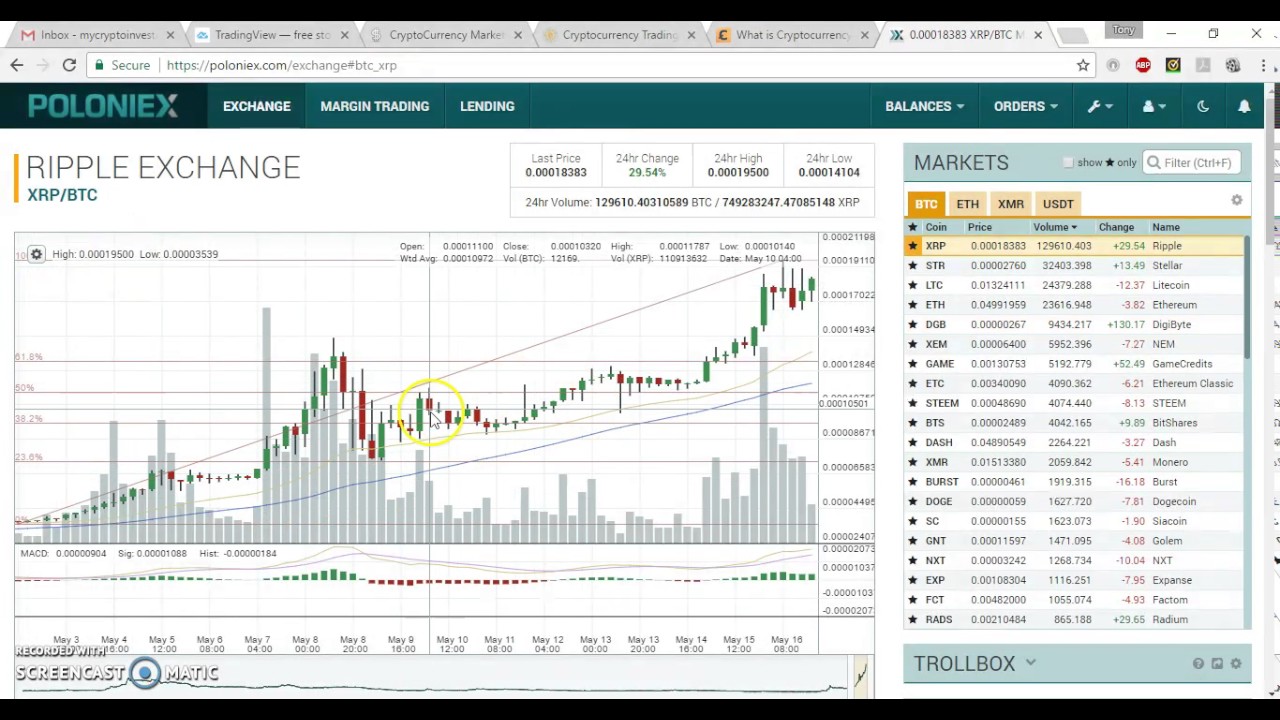Collapse the Trollbox panel chevron
Viewport: 1280px width, 720px height.
click(1030, 663)
